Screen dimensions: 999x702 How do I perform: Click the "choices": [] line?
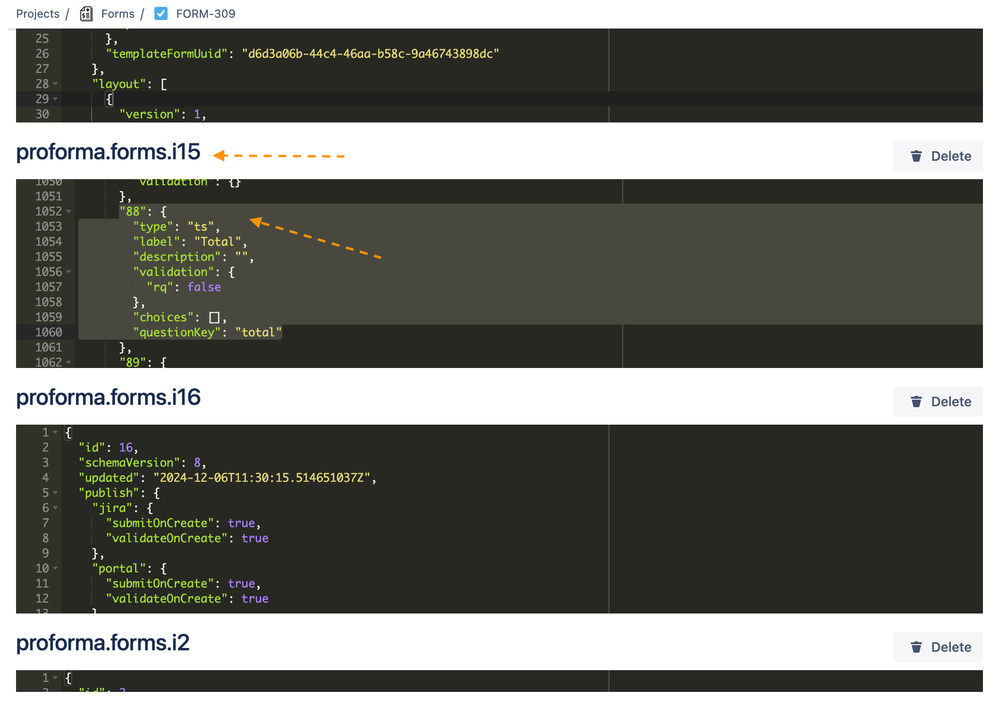tap(180, 317)
